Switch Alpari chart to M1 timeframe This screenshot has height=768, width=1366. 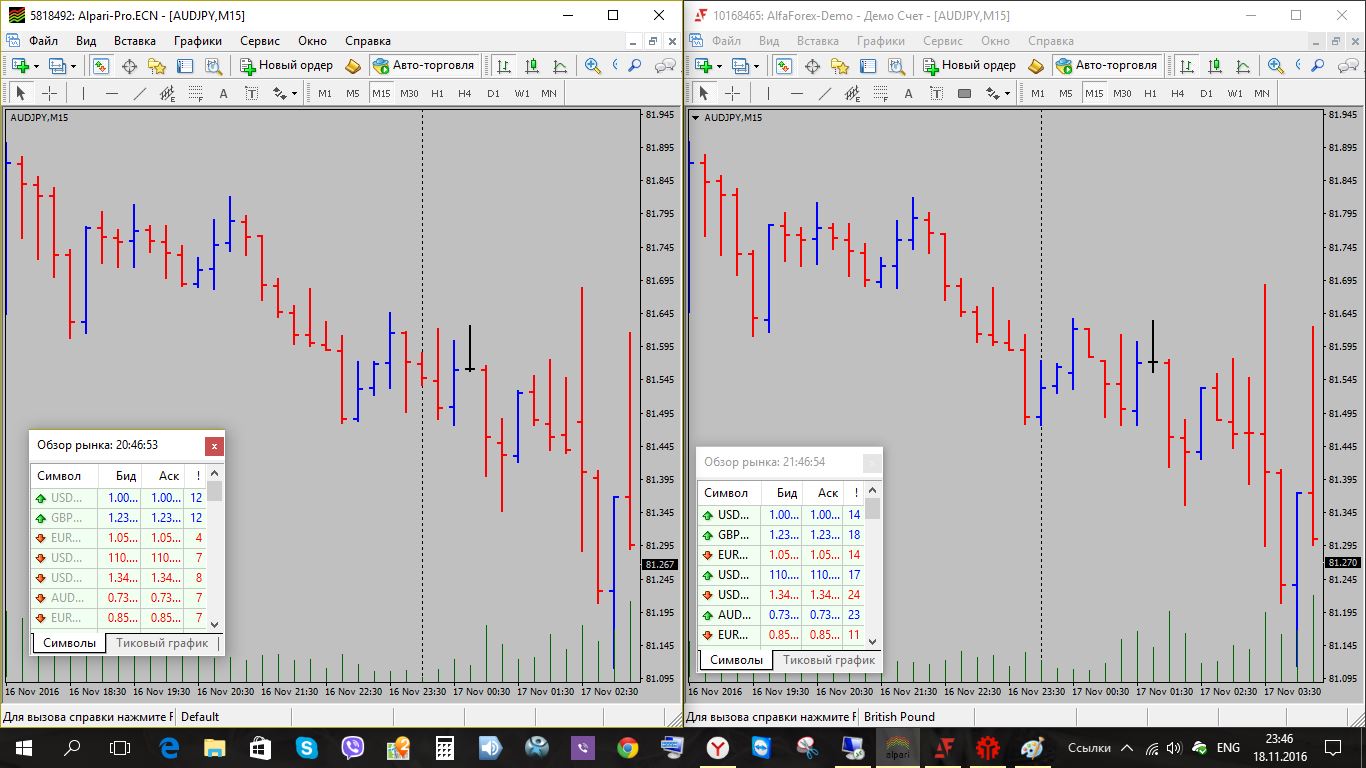(325, 93)
